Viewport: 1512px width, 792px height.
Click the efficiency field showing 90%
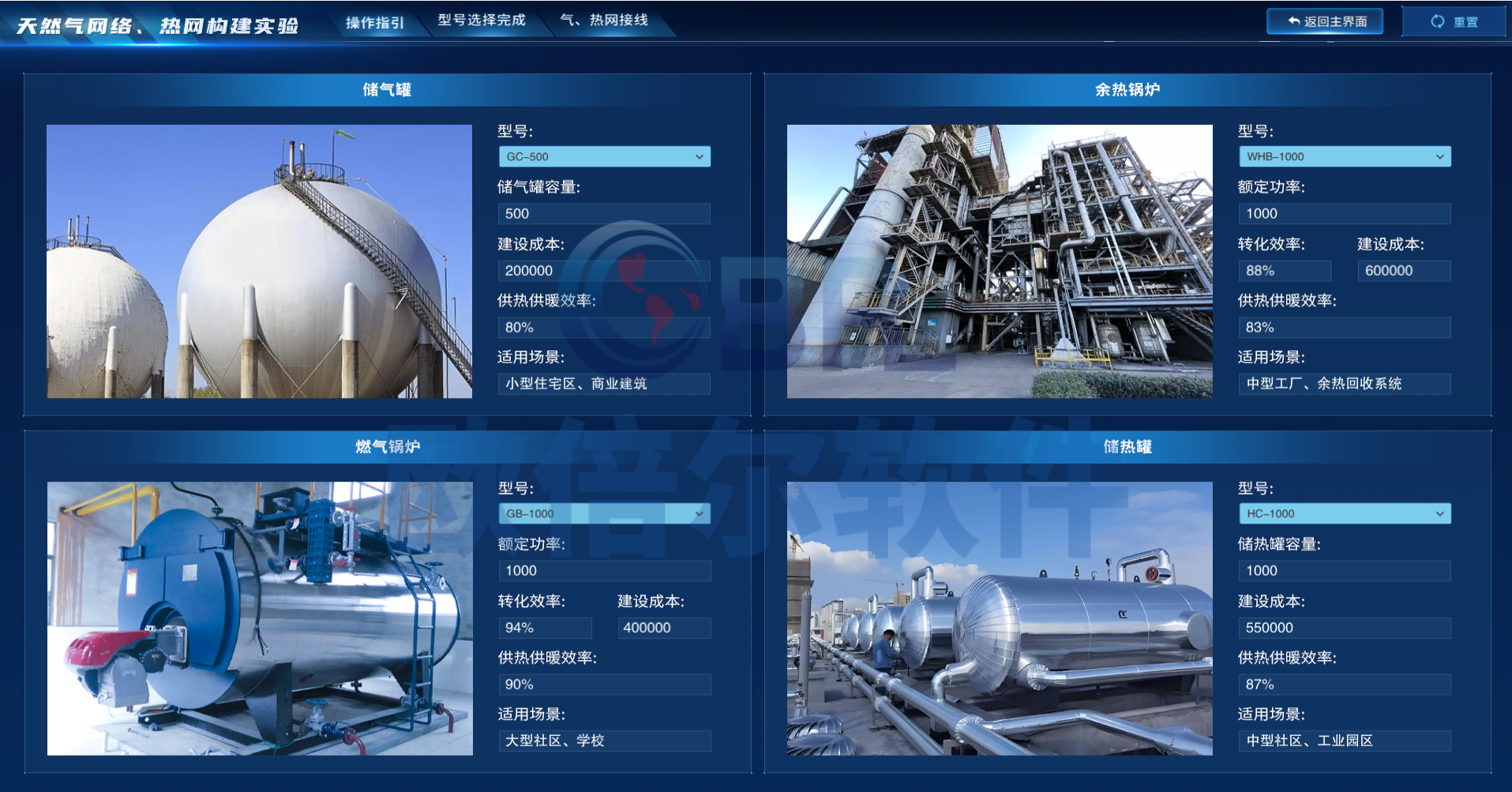(604, 685)
